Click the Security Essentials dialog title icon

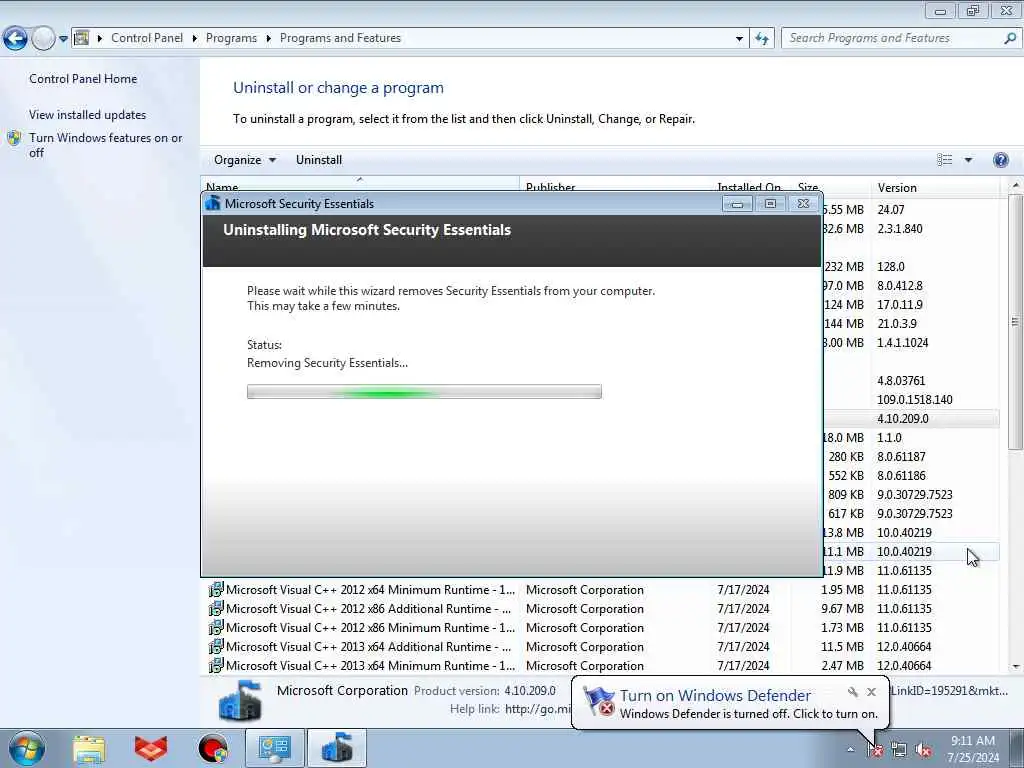213,203
